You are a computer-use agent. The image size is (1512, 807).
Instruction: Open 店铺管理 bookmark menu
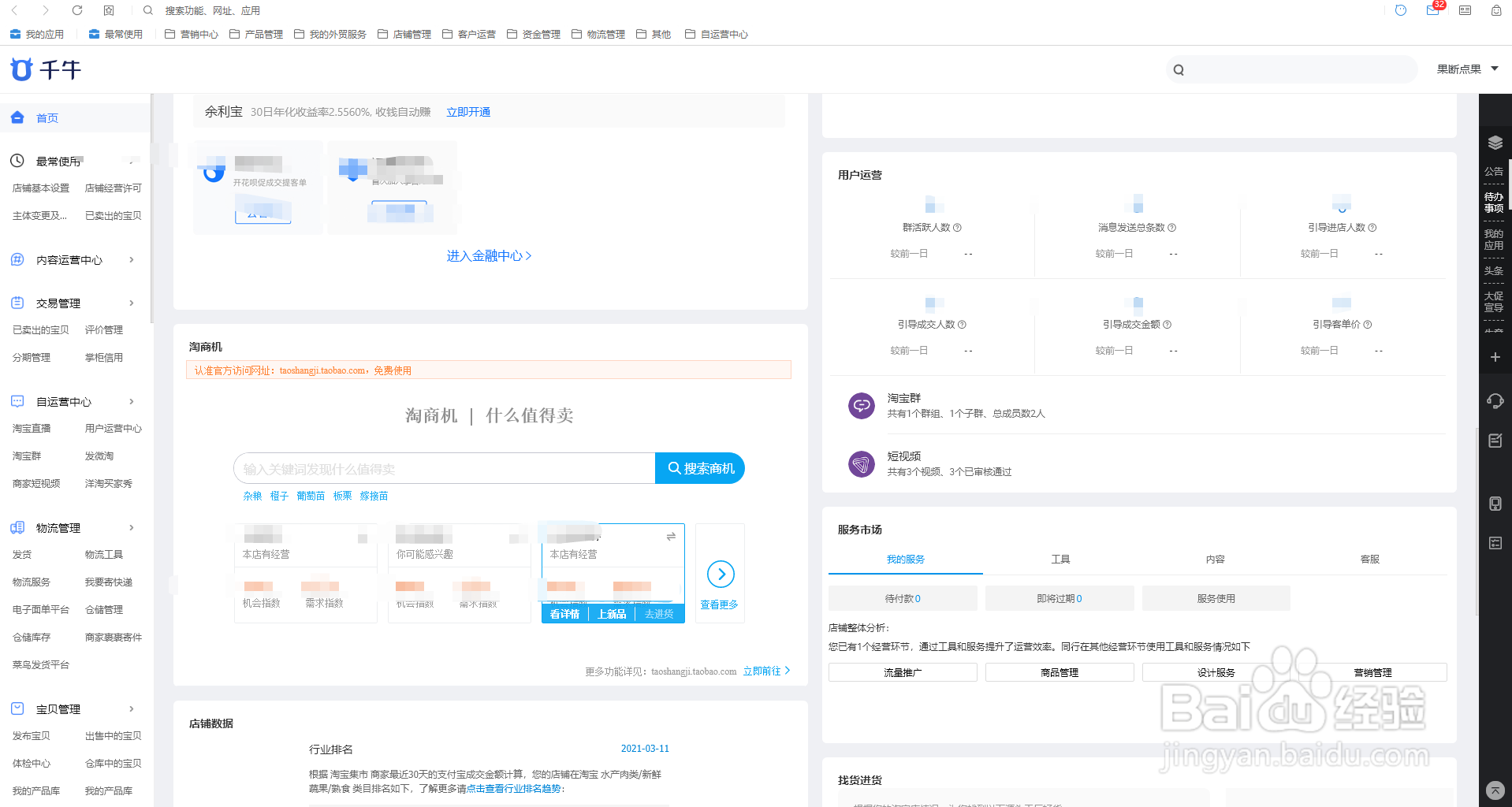pyautogui.click(x=404, y=34)
